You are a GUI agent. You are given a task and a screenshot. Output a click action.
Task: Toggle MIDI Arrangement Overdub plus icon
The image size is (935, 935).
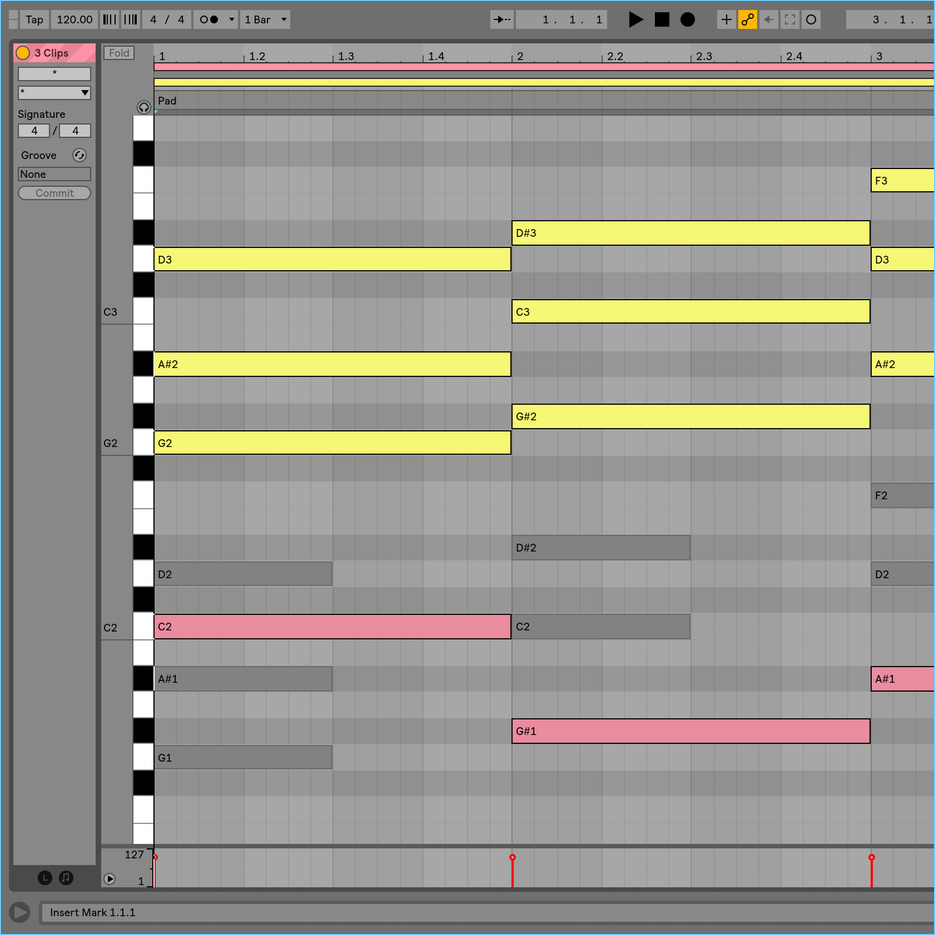726,20
